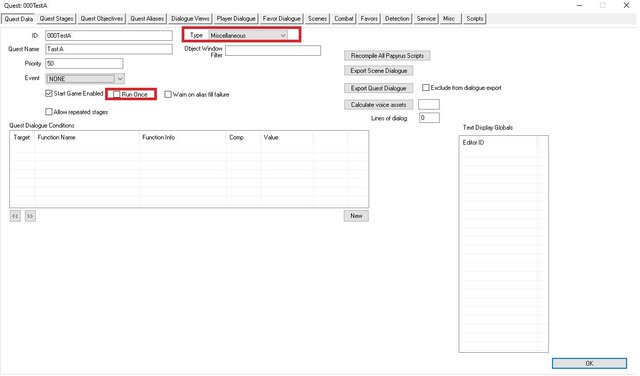This screenshot has height=376, width=640.
Task: Enable Allow repeated stages
Action: [49, 112]
